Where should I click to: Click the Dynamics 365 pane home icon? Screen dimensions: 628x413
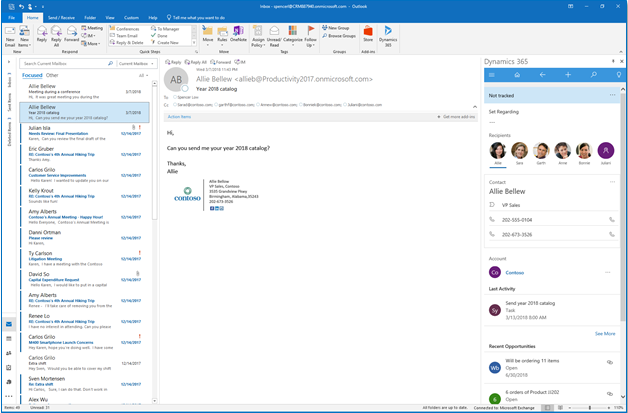[517, 75]
